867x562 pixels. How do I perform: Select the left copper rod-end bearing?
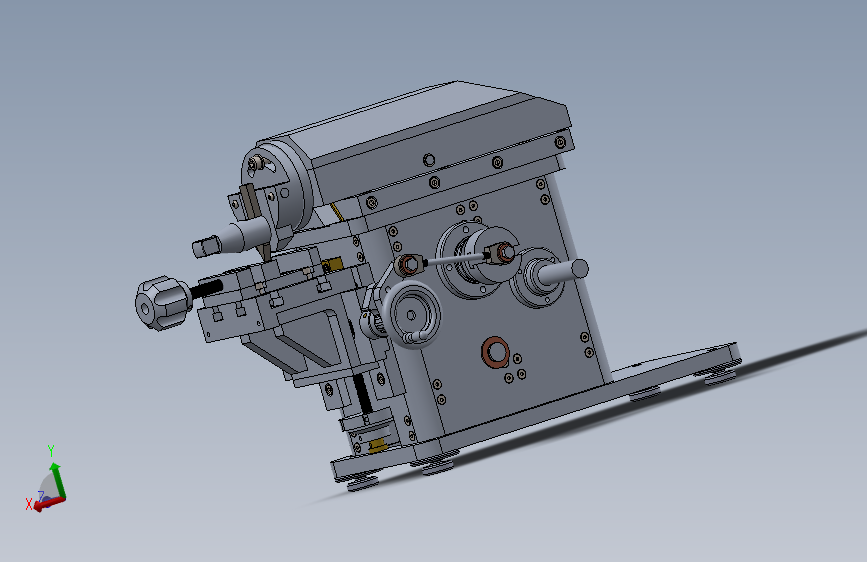(408, 265)
